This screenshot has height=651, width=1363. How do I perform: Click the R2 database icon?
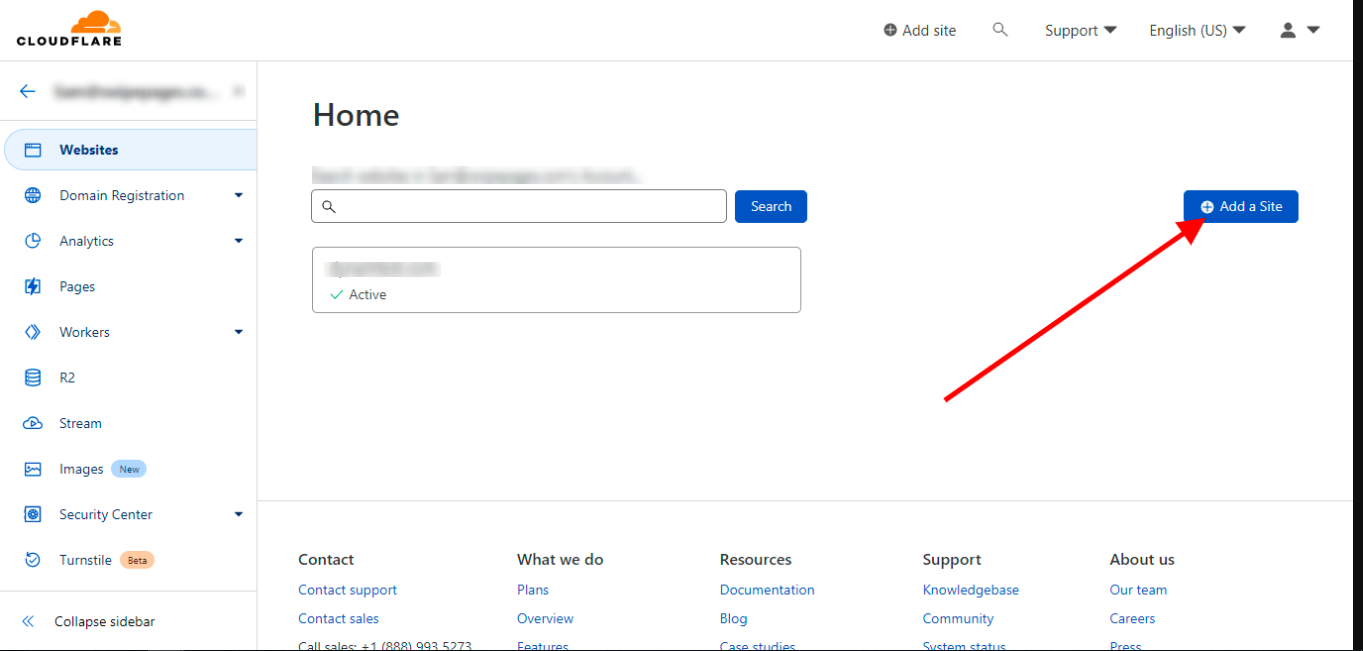pos(33,377)
